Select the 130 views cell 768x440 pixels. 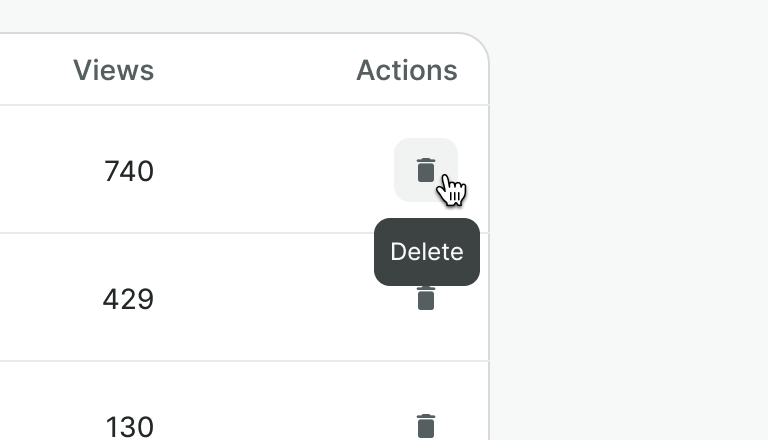point(130,427)
